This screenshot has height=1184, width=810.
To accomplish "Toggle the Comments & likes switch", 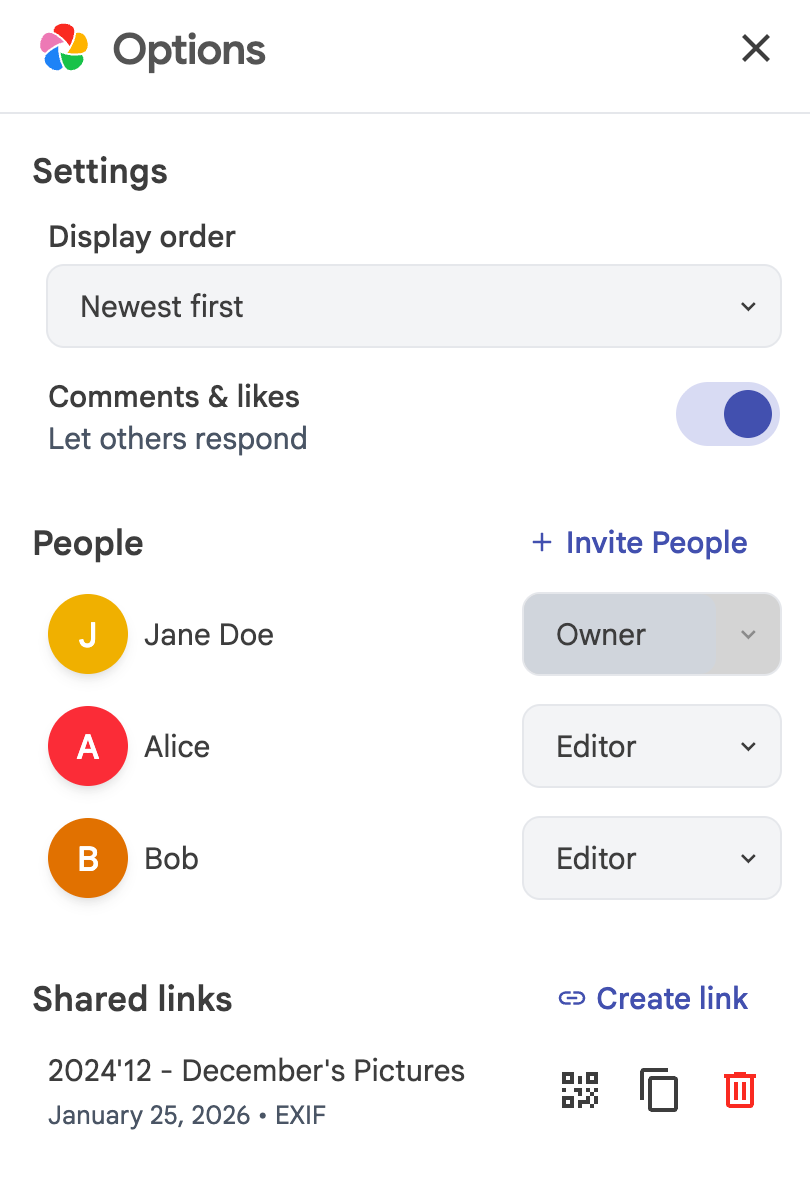I will pos(728,414).
